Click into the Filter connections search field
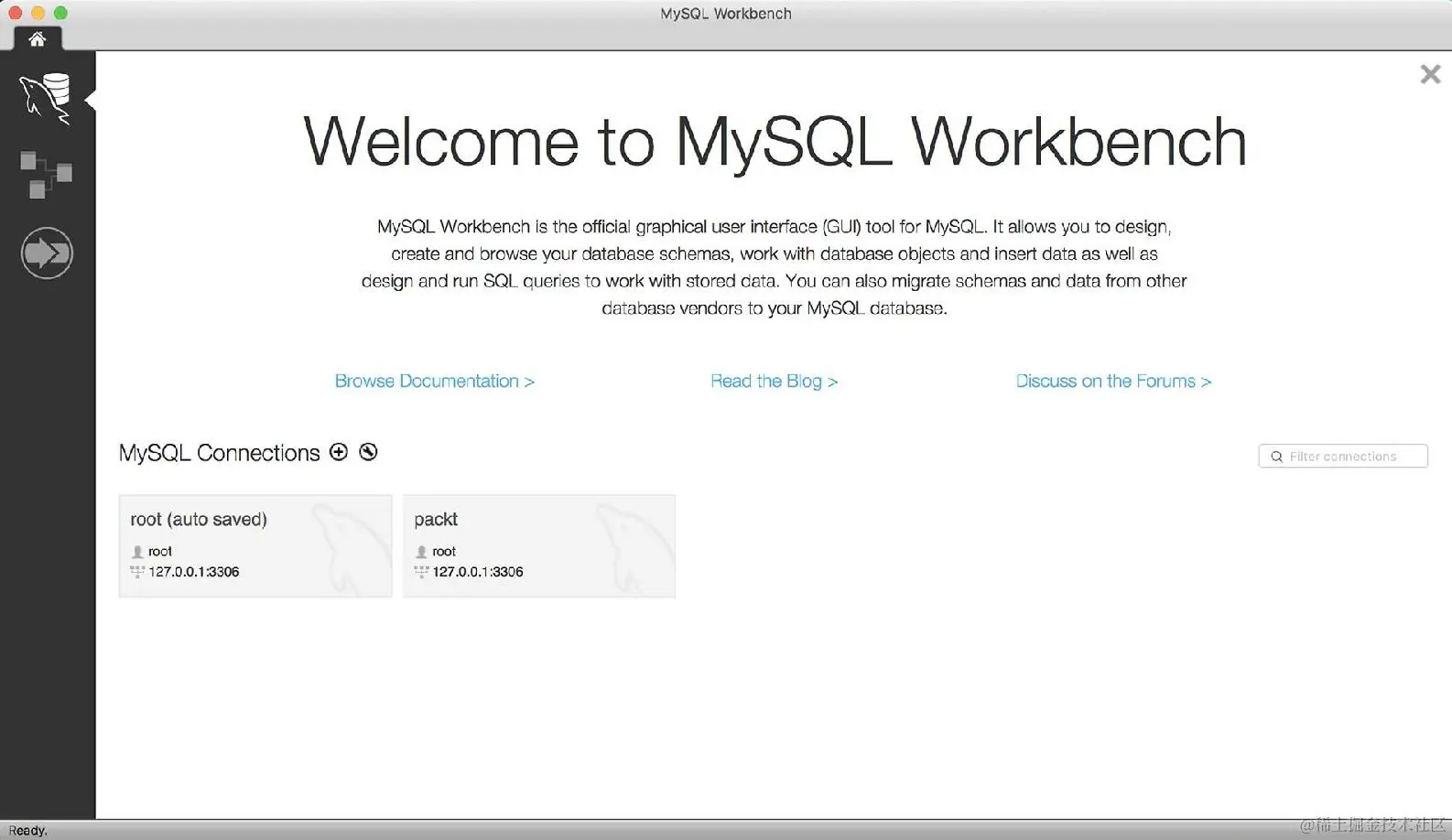Image resolution: width=1452 pixels, height=840 pixels. tap(1343, 456)
